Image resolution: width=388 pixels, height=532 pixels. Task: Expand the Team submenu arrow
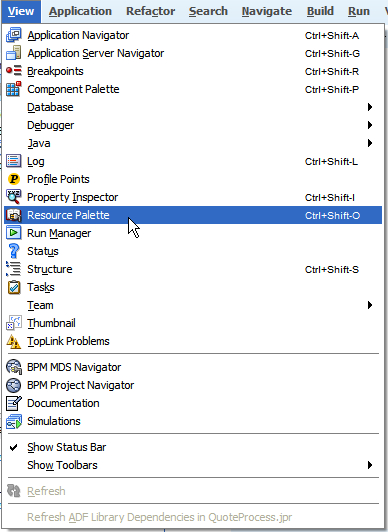(370, 305)
